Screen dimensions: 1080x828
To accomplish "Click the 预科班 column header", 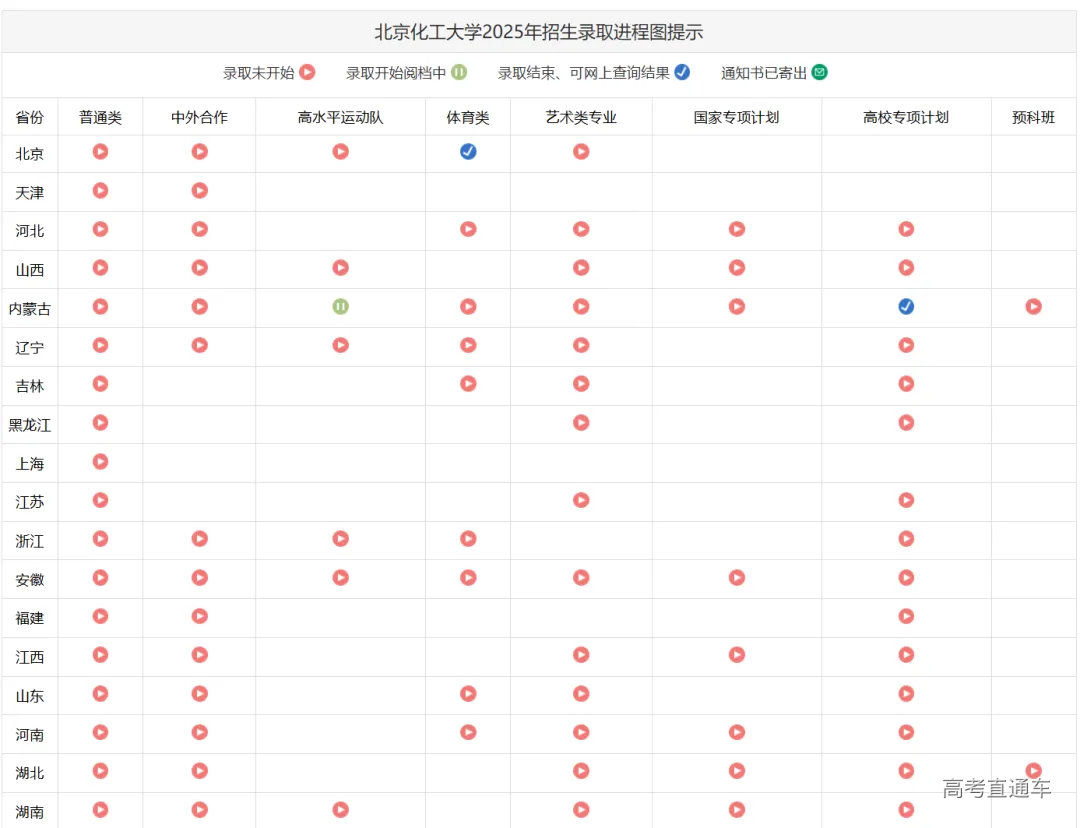I will click(x=1033, y=117).
